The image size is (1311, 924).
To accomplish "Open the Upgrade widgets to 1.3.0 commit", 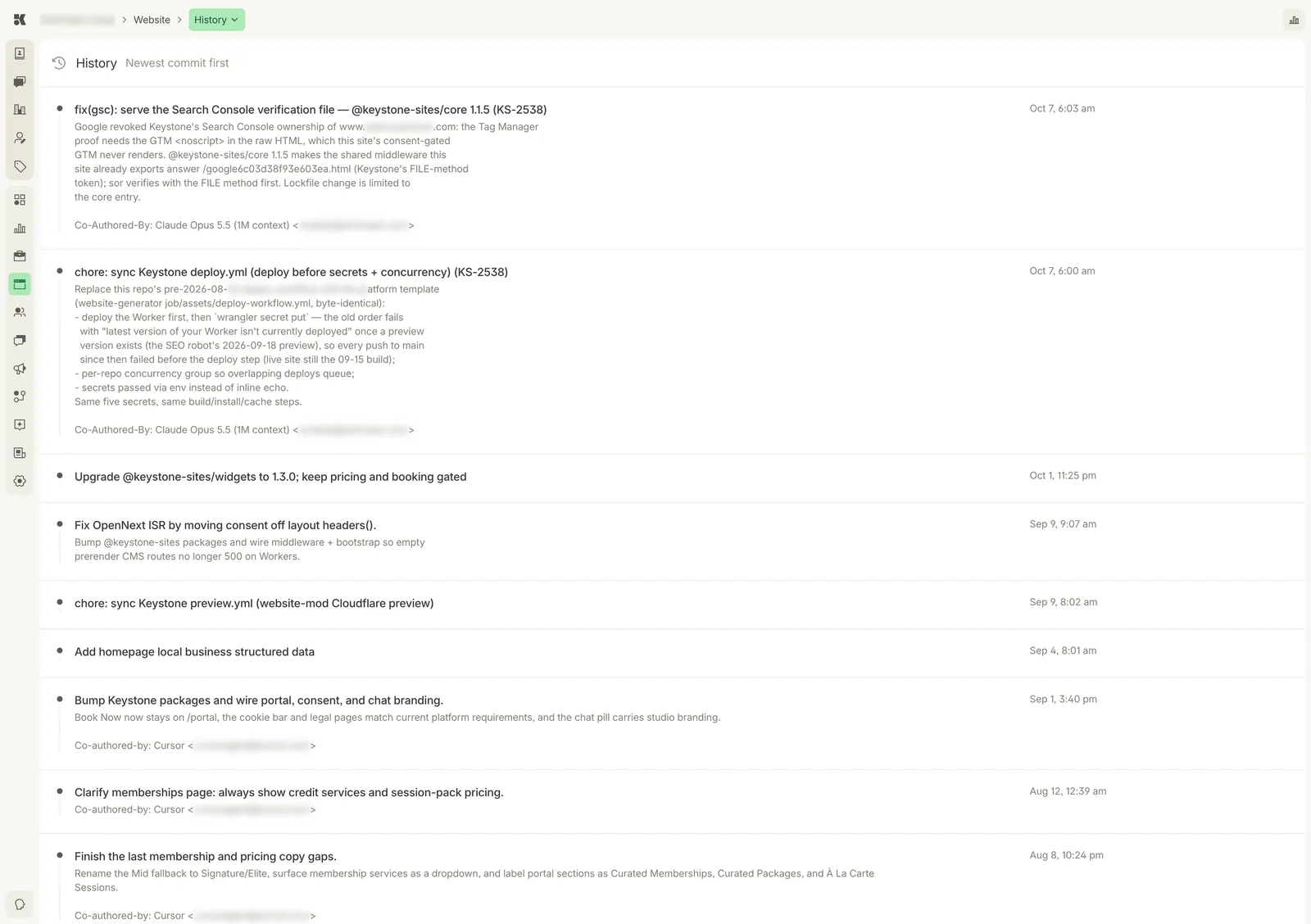I will point(270,477).
